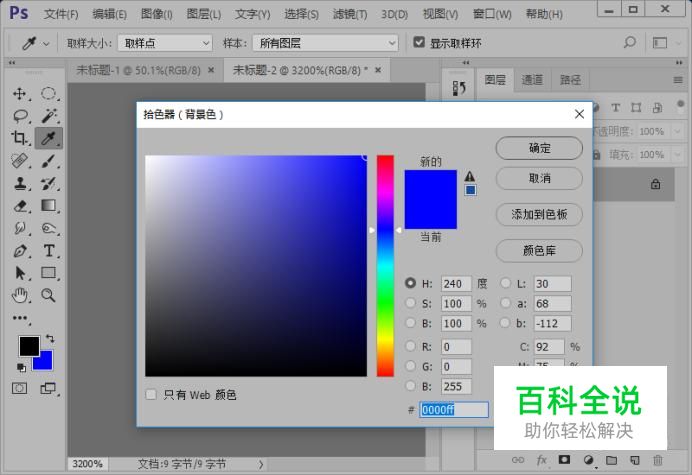This screenshot has height=475, width=692.
Task: Switch to the 通道 panel tab
Action: [x=532, y=80]
